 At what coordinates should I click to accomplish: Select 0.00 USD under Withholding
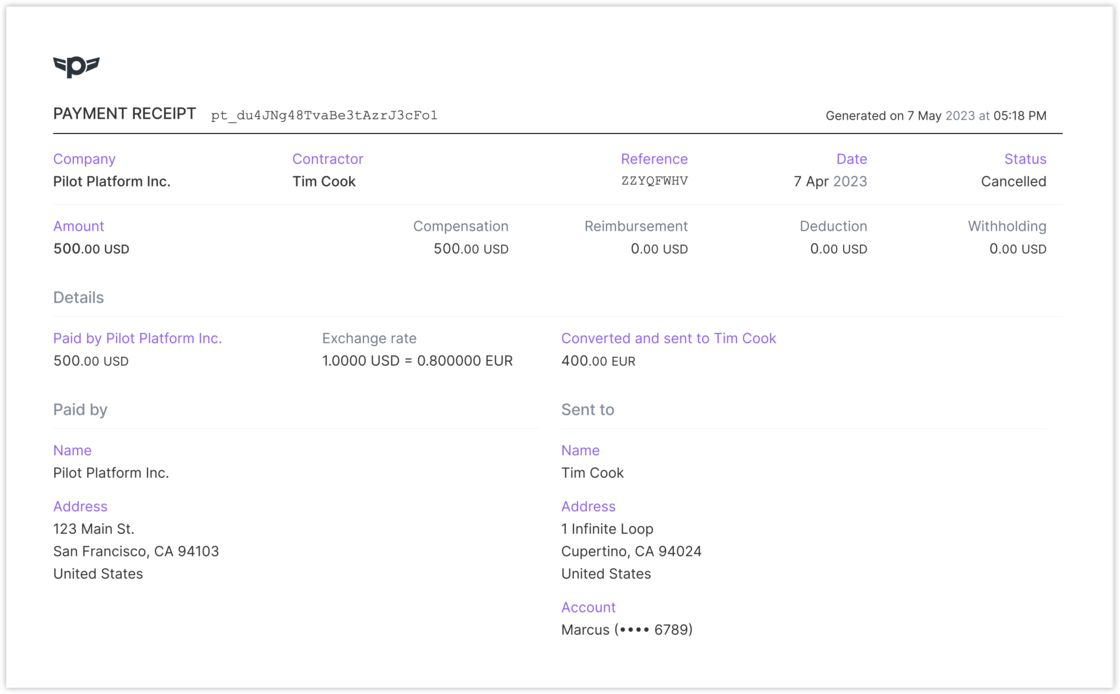click(1018, 249)
